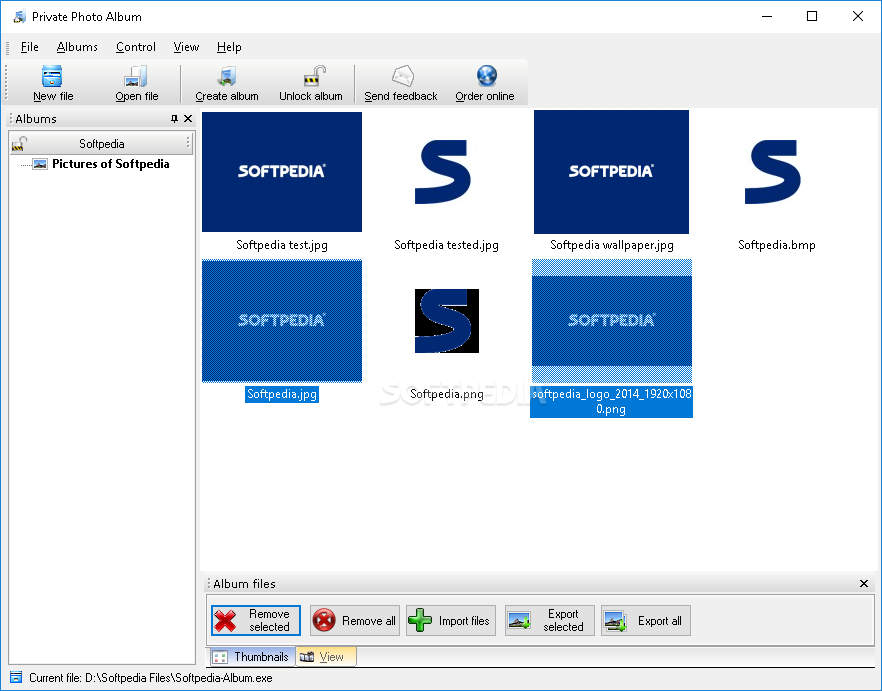Open the Control menu
The width and height of the screenshot is (882, 691).
click(x=136, y=47)
